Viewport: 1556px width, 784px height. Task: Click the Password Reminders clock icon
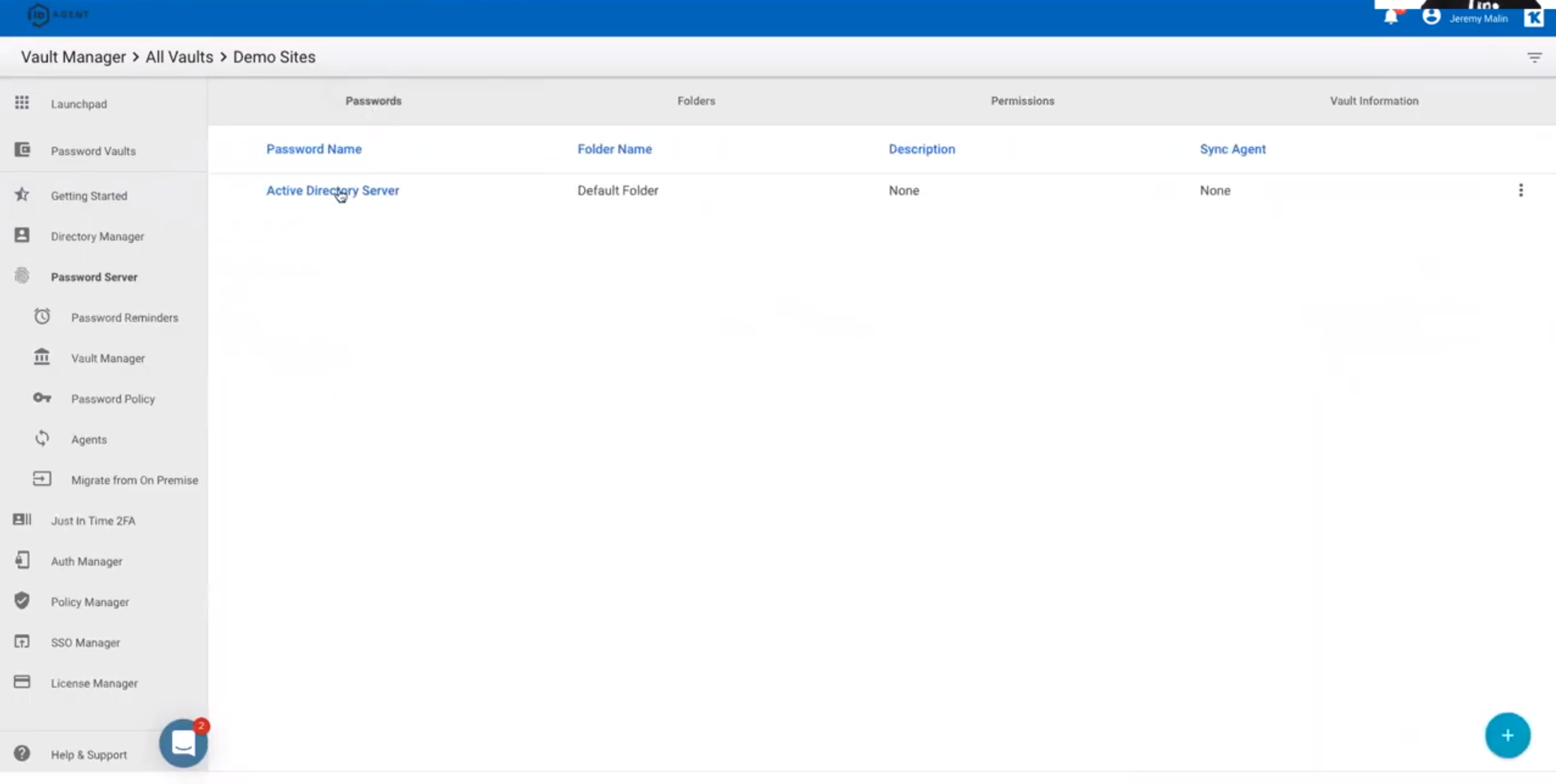[x=41, y=316]
